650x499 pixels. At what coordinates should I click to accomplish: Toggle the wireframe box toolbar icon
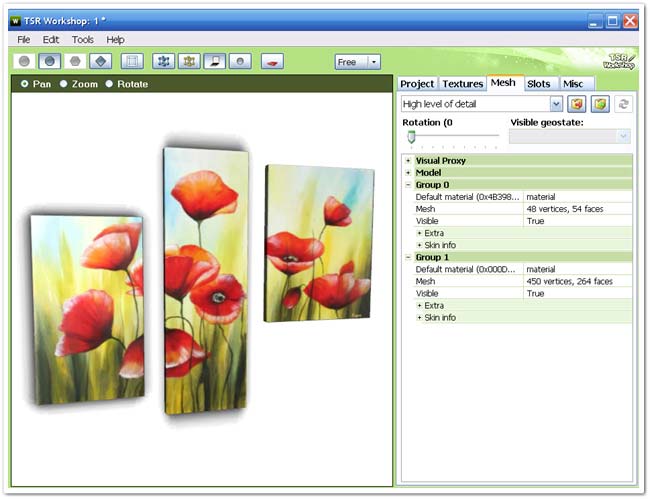point(132,62)
